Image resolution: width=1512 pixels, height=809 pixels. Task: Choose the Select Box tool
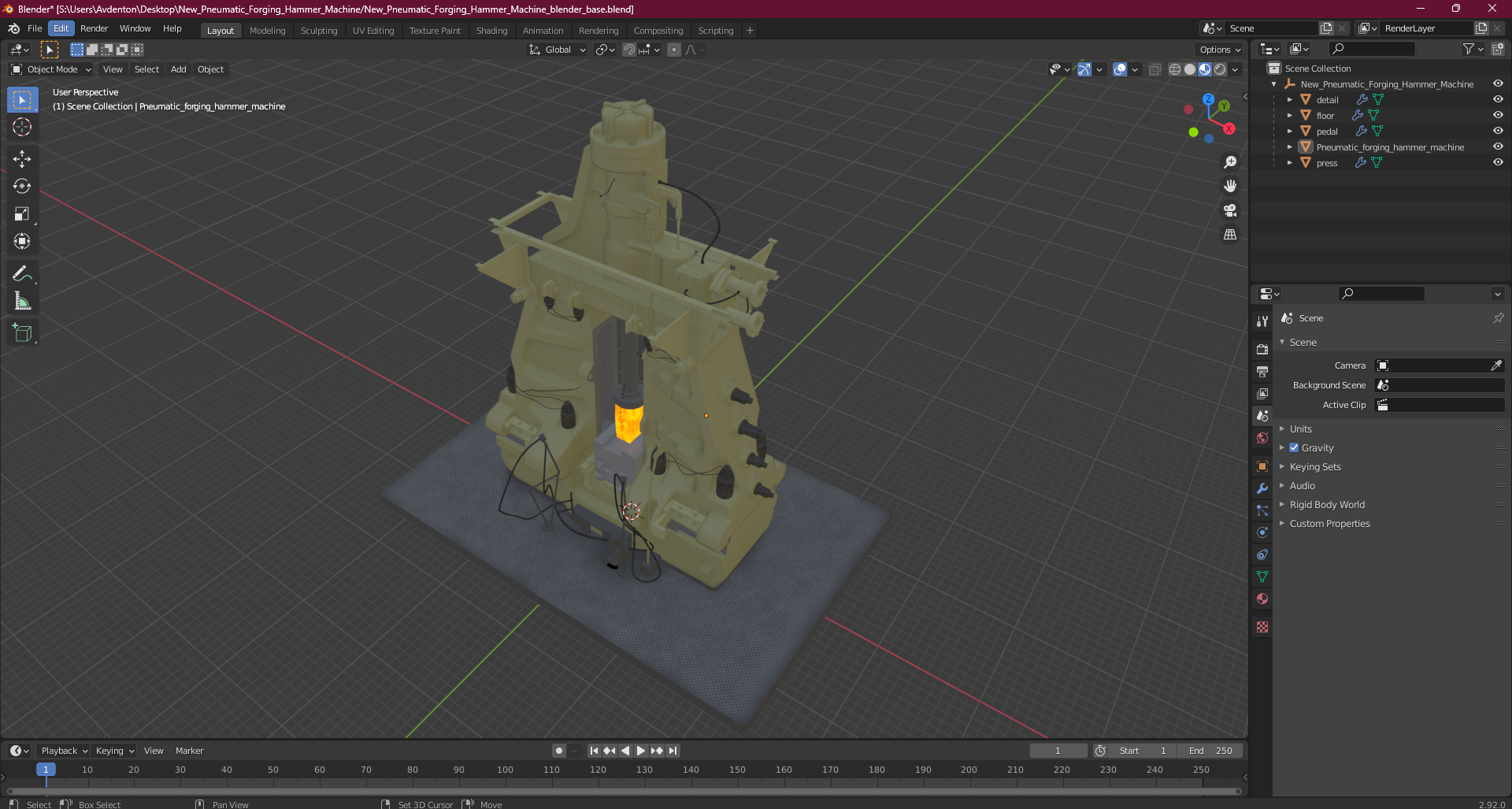pos(22,99)
